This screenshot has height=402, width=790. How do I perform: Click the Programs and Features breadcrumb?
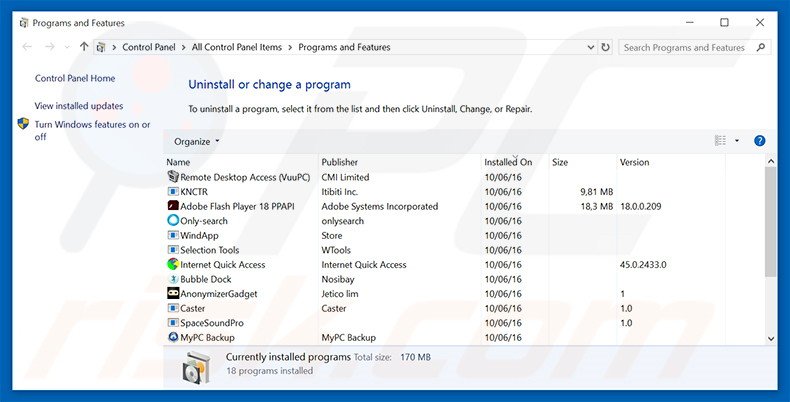click(x=344, y=47)
